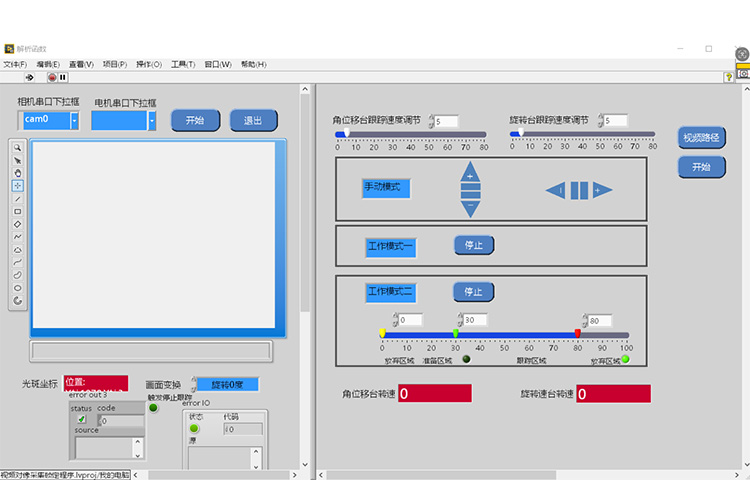Open the 画面变换 旋转0度 selector
The image size is (750, 480).
226,384
